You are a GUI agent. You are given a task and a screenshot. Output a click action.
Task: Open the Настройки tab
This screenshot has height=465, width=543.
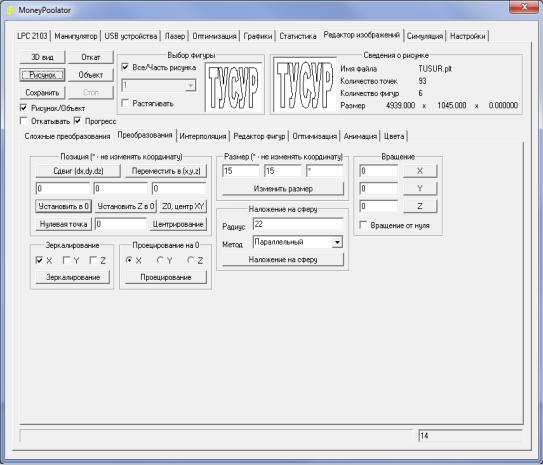click(x=468, y=36)
